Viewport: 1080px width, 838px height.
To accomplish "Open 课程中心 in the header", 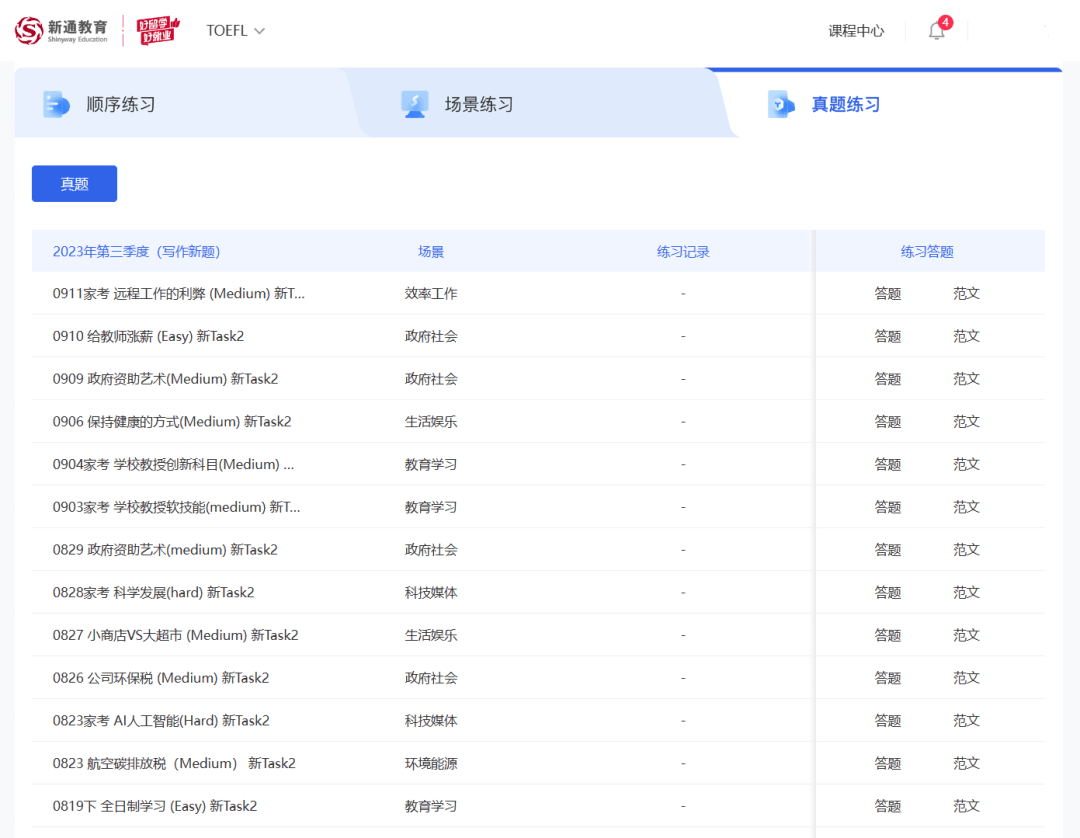I will coord(856,31).
